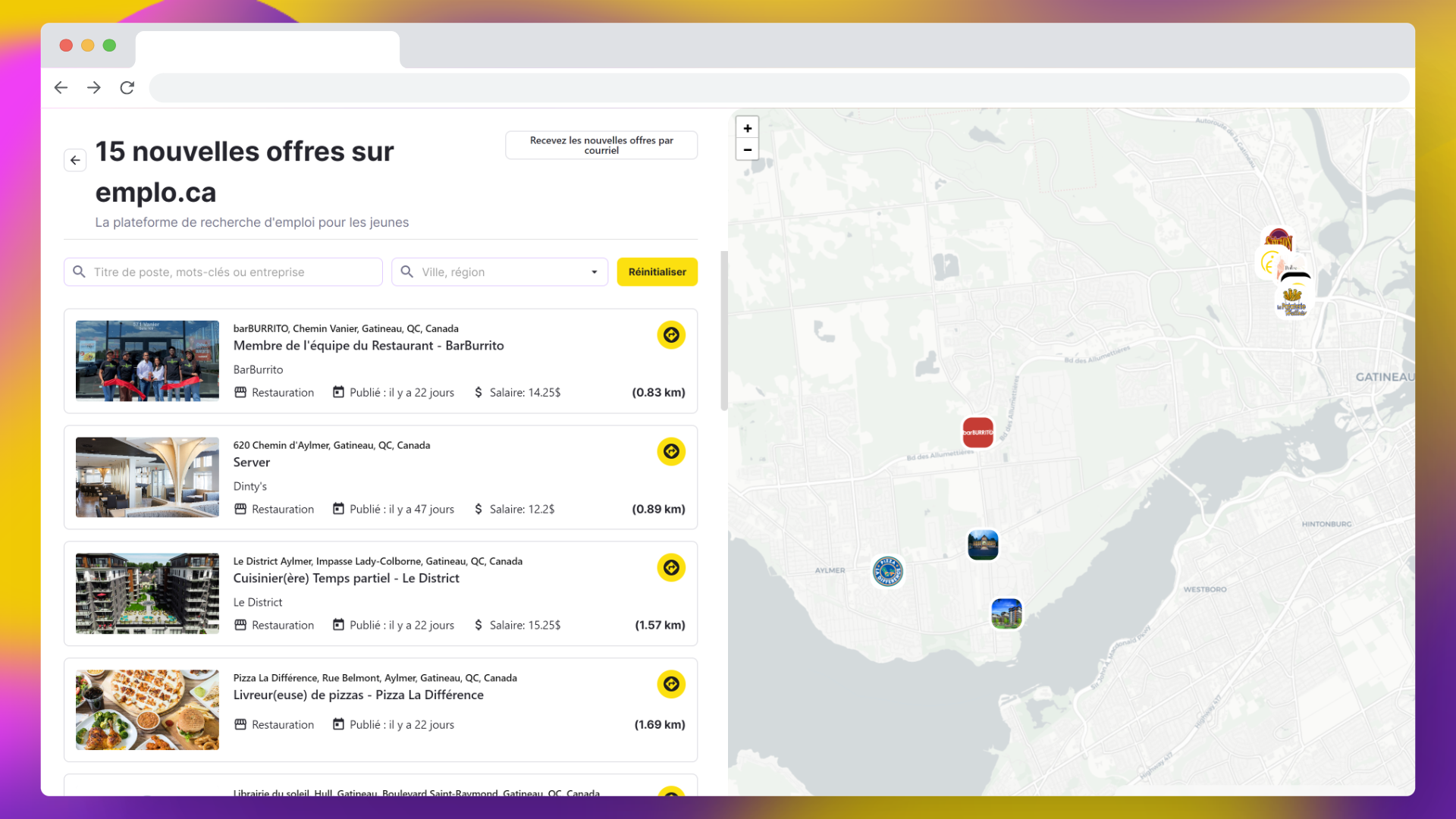Open 'Cuisinier(ère) Temps partiel - Le District' job
1456x819 pixels.
pyautogui.click(x=347, y=579)
